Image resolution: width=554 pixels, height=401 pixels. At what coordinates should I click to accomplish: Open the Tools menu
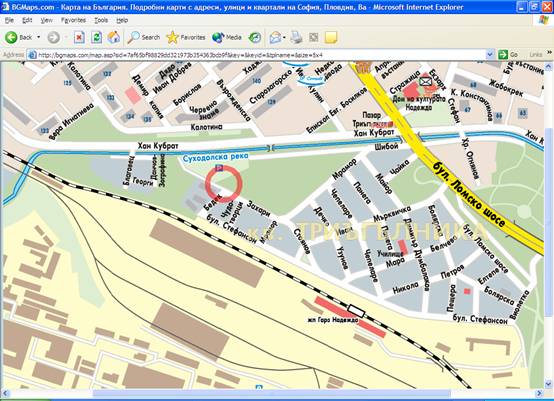coord(101,20)
